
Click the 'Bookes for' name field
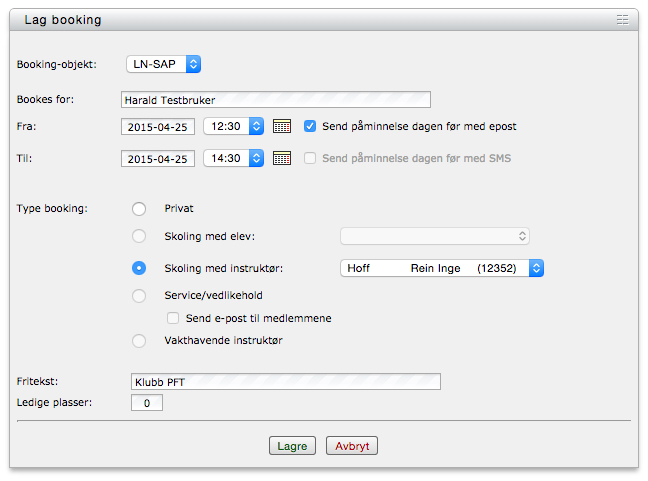pyautogui.click(x=274, y=100)
